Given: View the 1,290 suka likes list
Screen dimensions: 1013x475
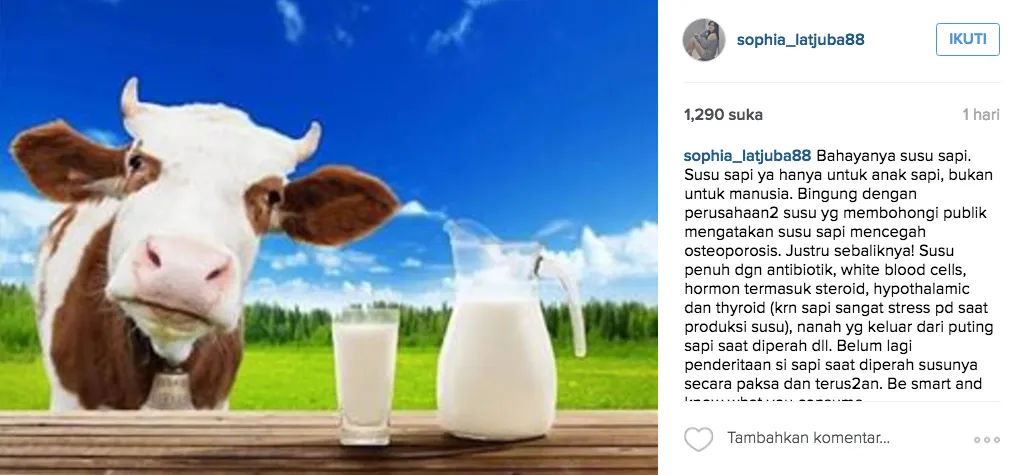Looking at the screenshot, I should pyautogui.click(x=723, y=115).
